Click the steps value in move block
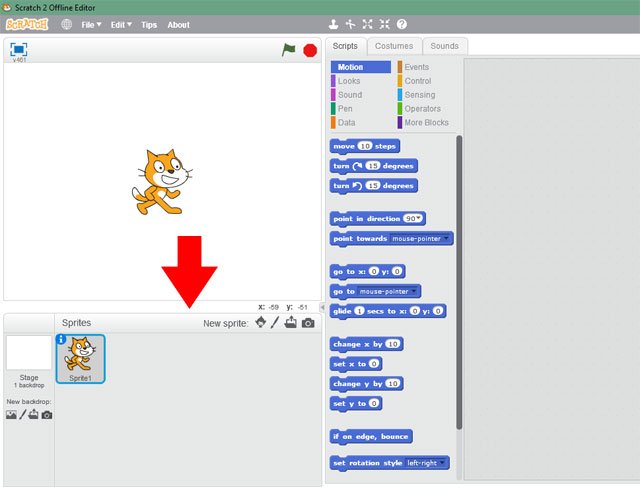 tap(365, 146)
